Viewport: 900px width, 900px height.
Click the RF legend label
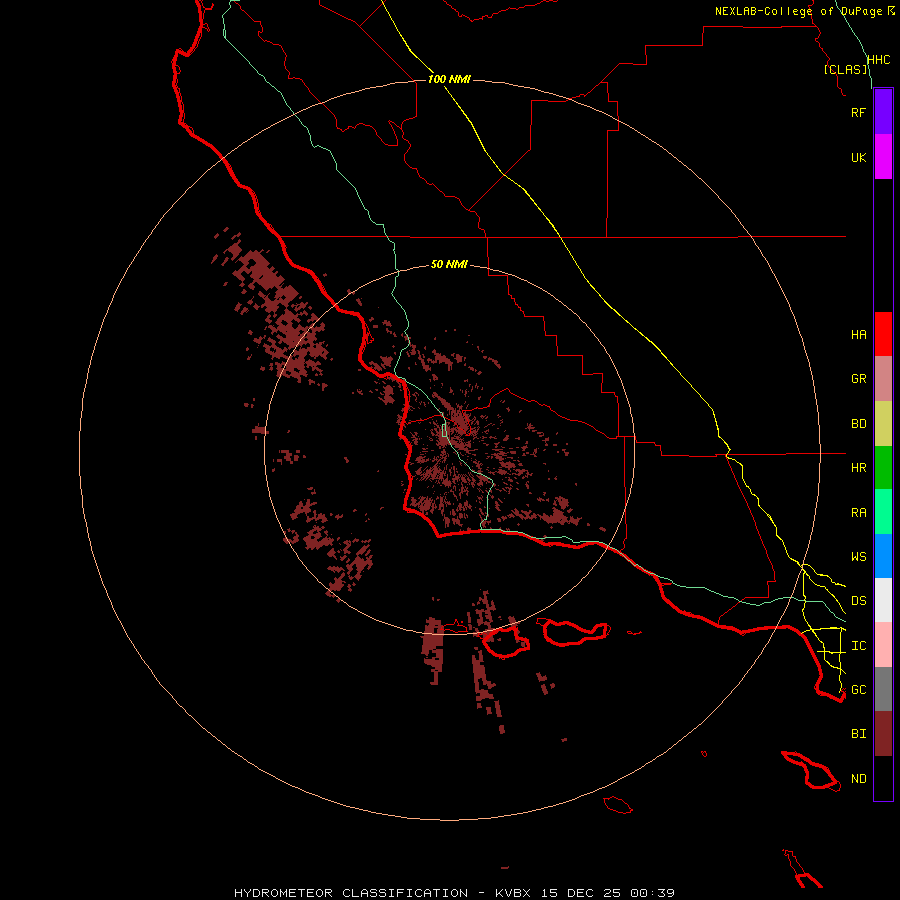(x=858, y=112)
